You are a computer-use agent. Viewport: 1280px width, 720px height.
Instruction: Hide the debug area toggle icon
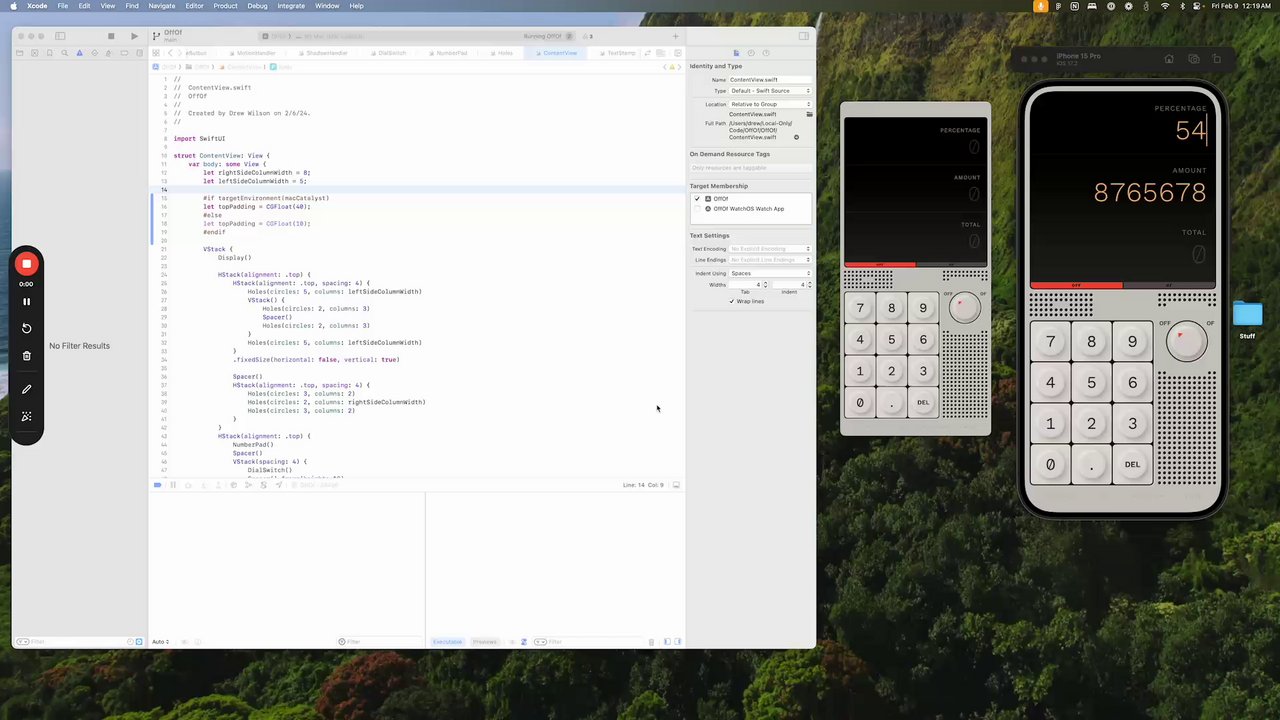click(x=676, y=485)
